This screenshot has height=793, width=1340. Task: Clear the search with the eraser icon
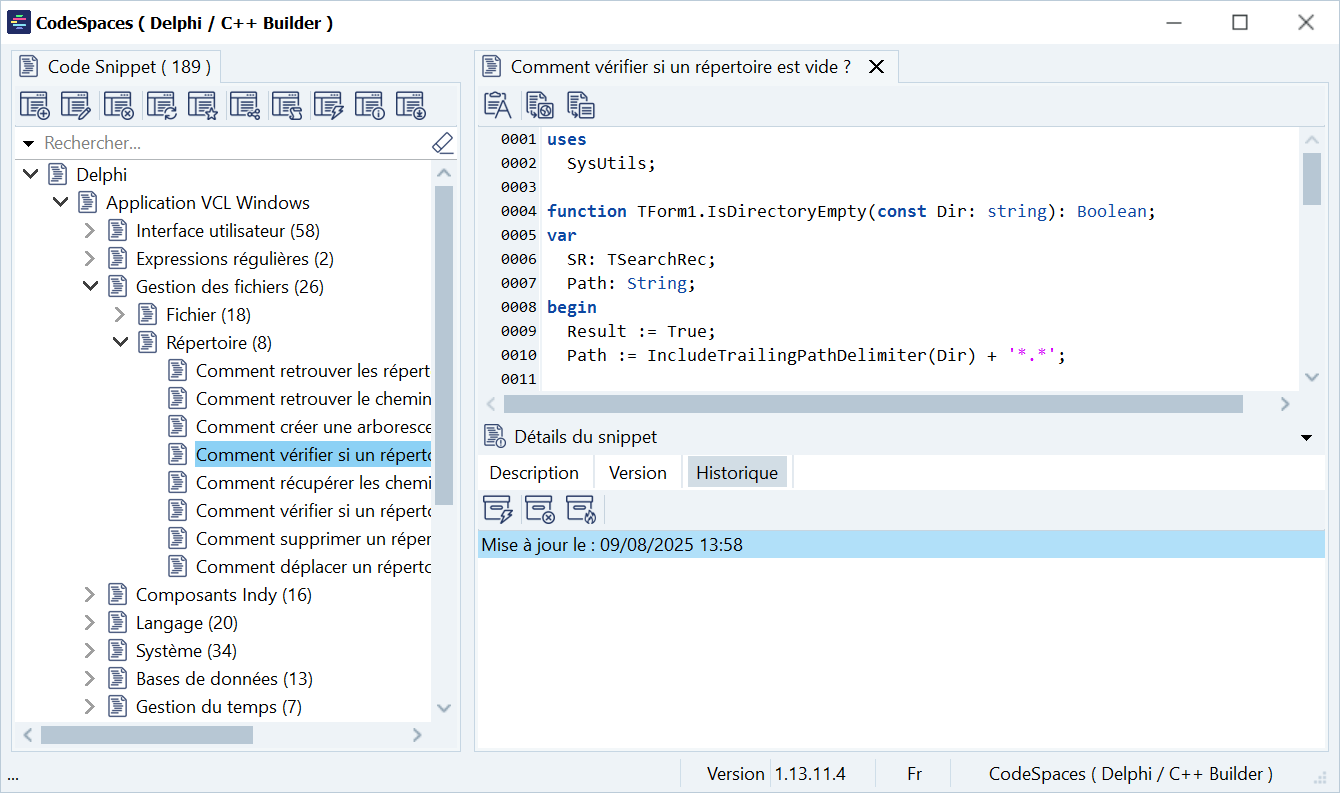coord(443,144)
